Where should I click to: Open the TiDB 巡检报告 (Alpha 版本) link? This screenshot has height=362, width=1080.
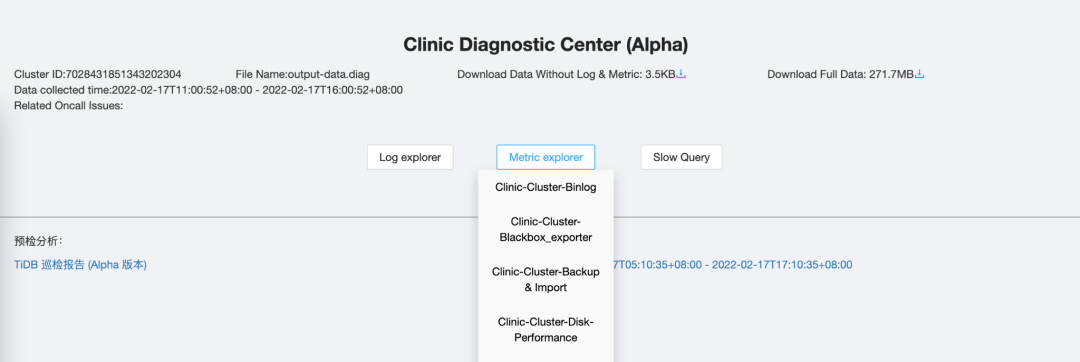81,264
